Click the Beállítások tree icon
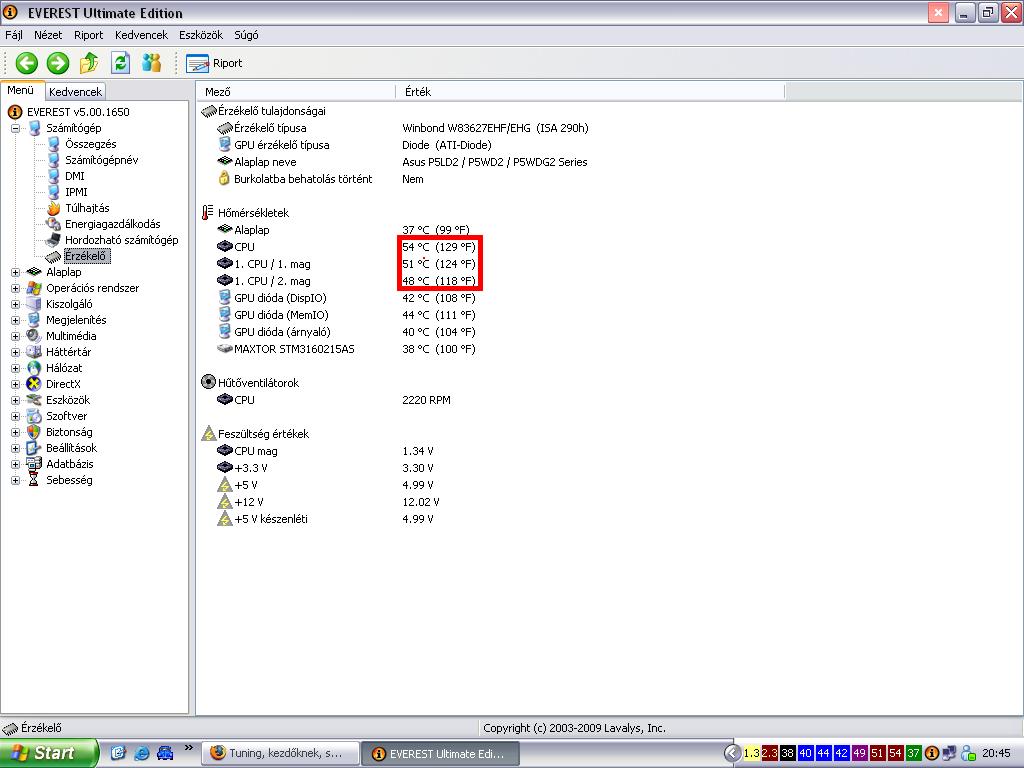This screenshot has height=768, width=1024. point(34,448)
